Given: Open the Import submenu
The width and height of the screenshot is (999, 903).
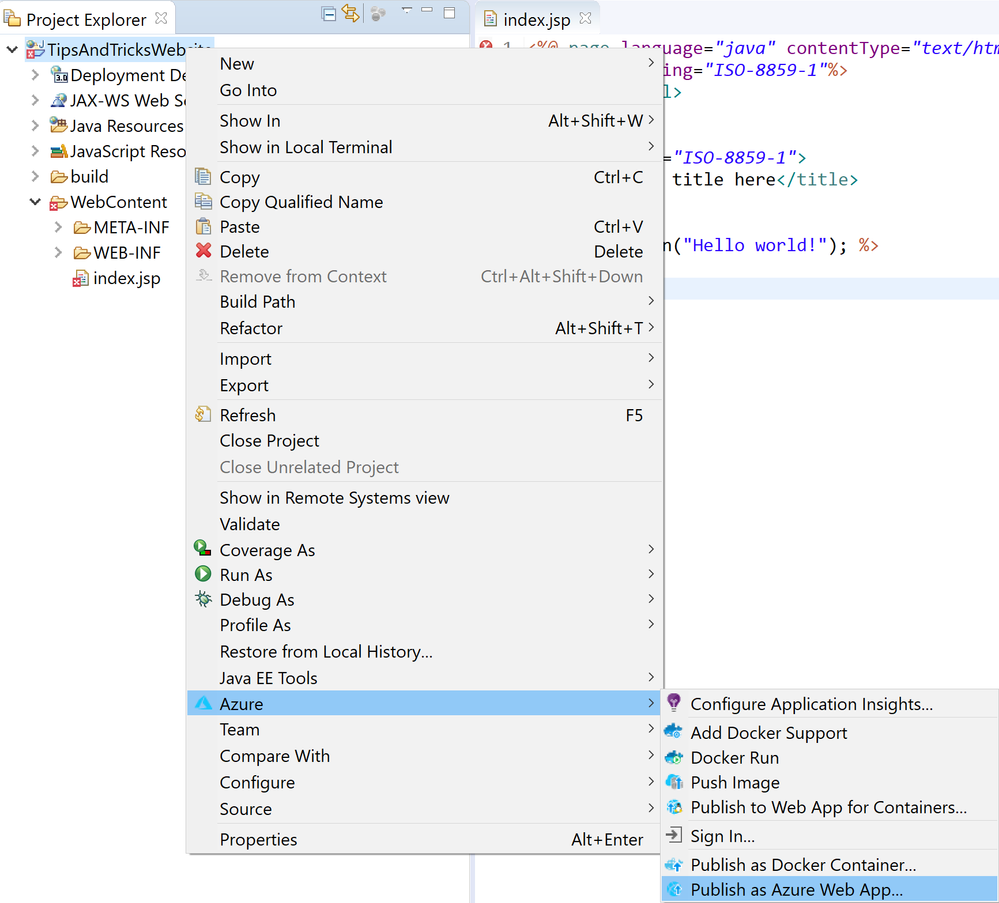Looking at the screenshot, I should (x=424, y=359).
